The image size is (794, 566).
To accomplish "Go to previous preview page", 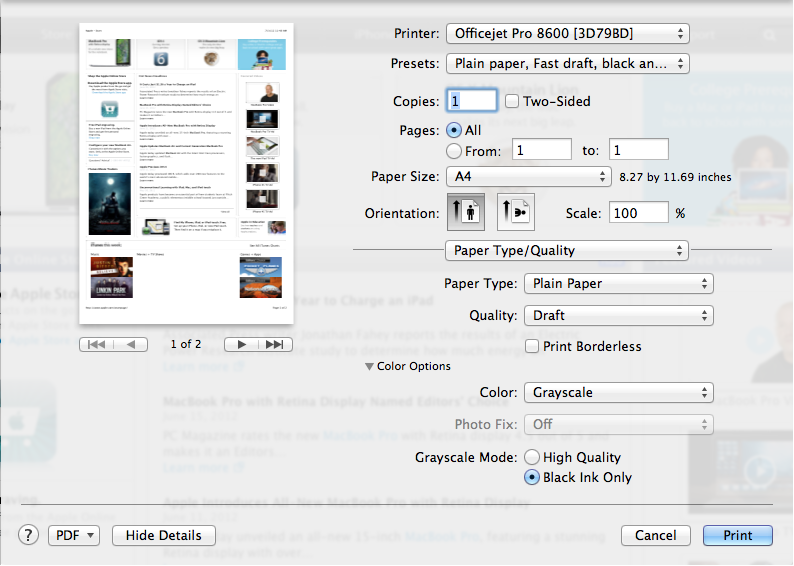I will tap(131, 345).
